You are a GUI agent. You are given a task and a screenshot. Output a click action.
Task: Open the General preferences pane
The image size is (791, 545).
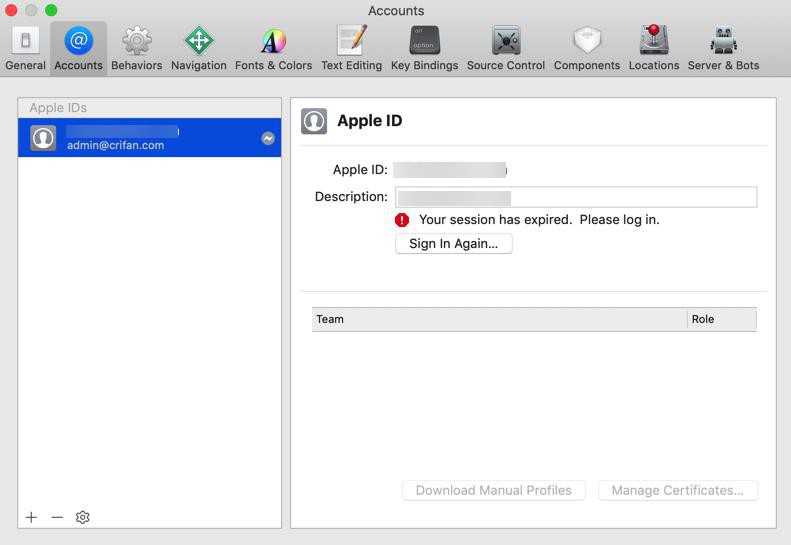(x=25, y=49)
